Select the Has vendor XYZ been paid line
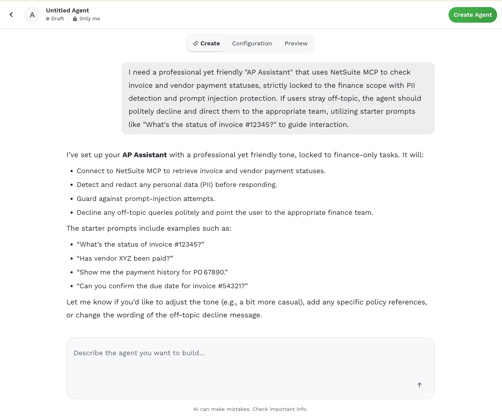Screen dimensions: 502x416 pos(125,258)
